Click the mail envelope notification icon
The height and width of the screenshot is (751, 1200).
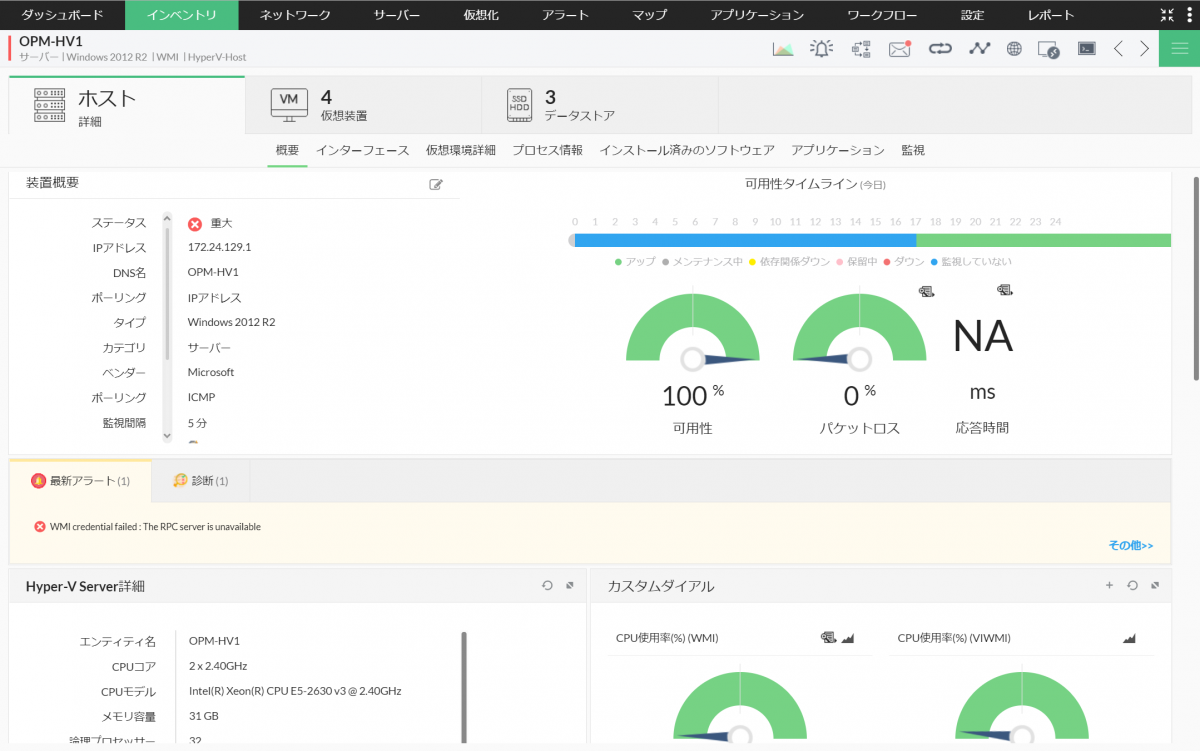click(900, 48)
